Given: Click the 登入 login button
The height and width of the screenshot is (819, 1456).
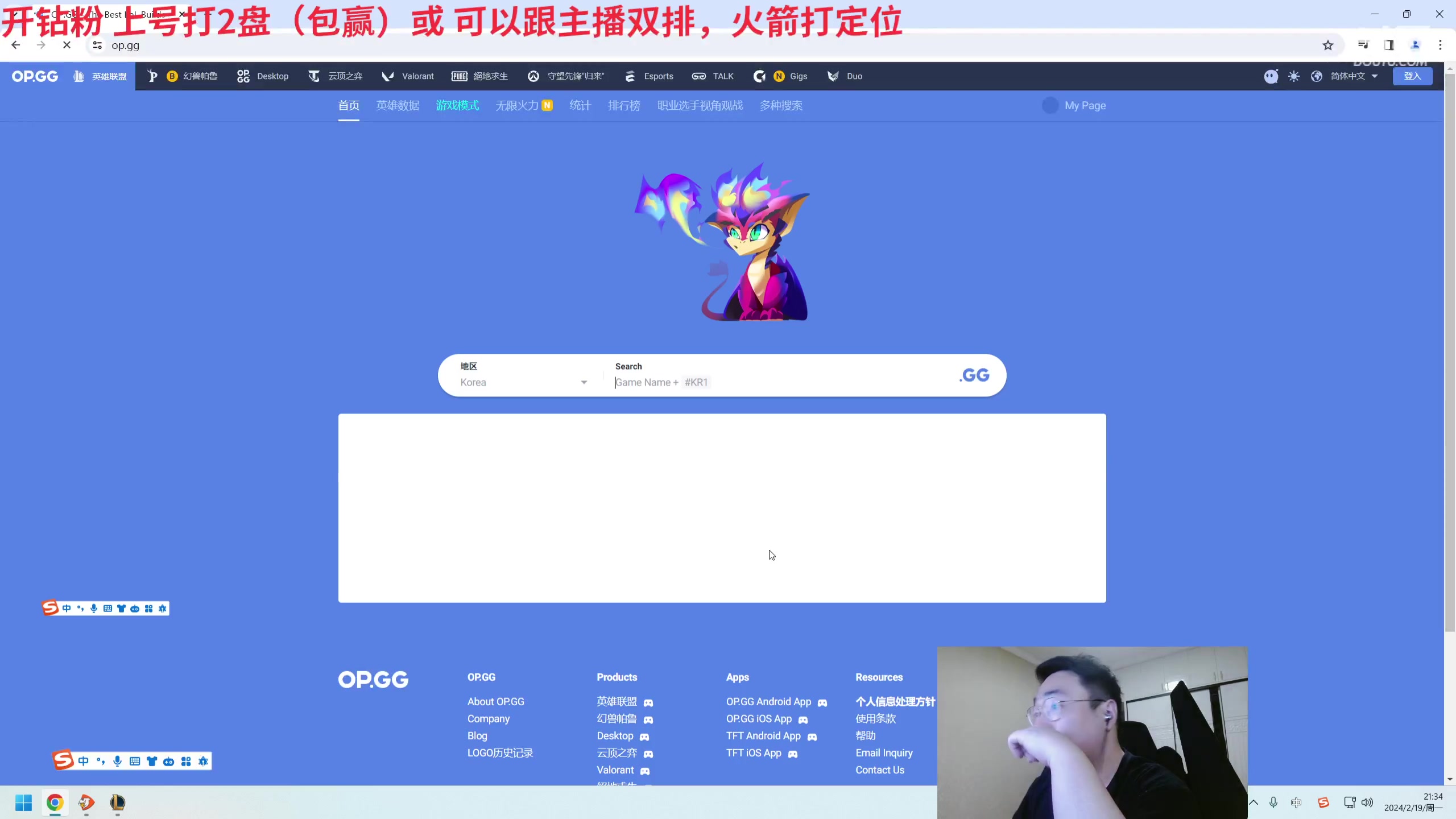Looking at the screenshot, I should tap(1412, 76).
